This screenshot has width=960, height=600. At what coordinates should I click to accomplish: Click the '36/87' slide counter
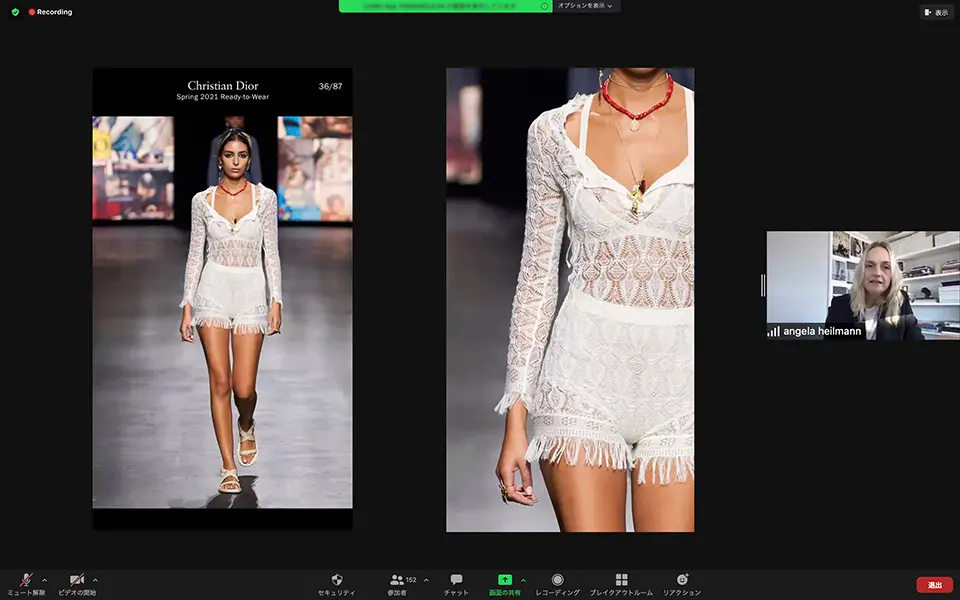330,86
